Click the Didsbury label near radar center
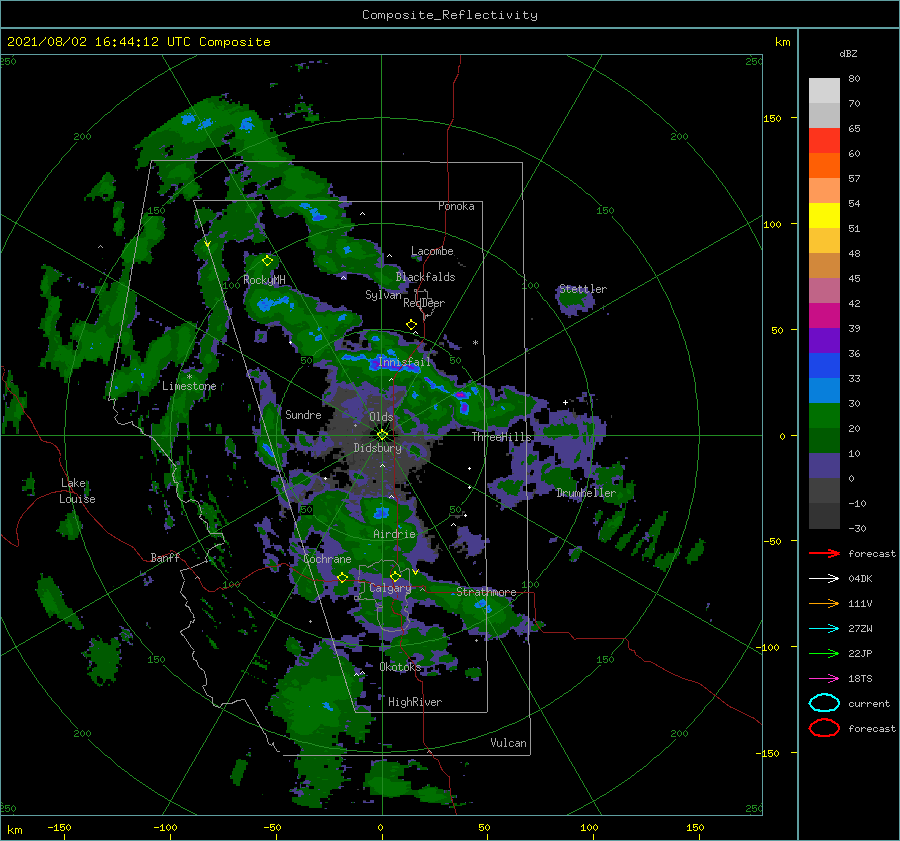Viewport: 900px width, 841px height. [x=377, y=448]
